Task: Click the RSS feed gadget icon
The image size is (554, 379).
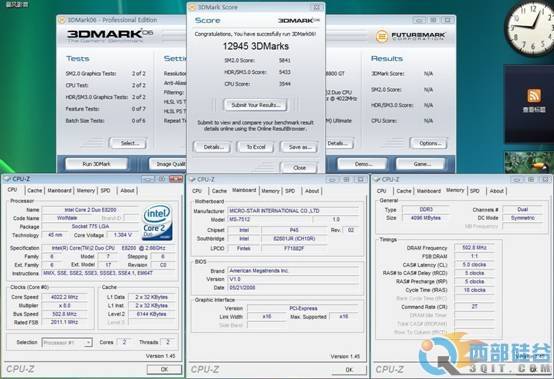Action: point(534,95)
